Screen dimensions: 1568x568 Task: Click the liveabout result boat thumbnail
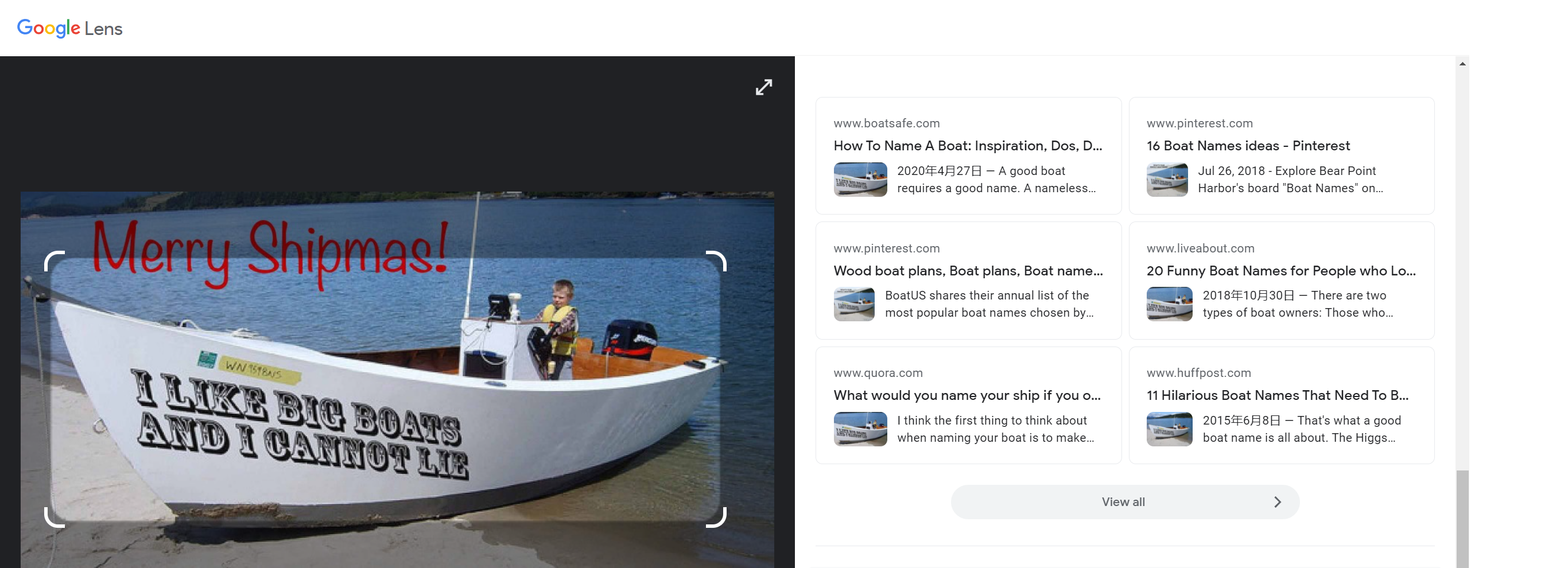click(1169, 304)
